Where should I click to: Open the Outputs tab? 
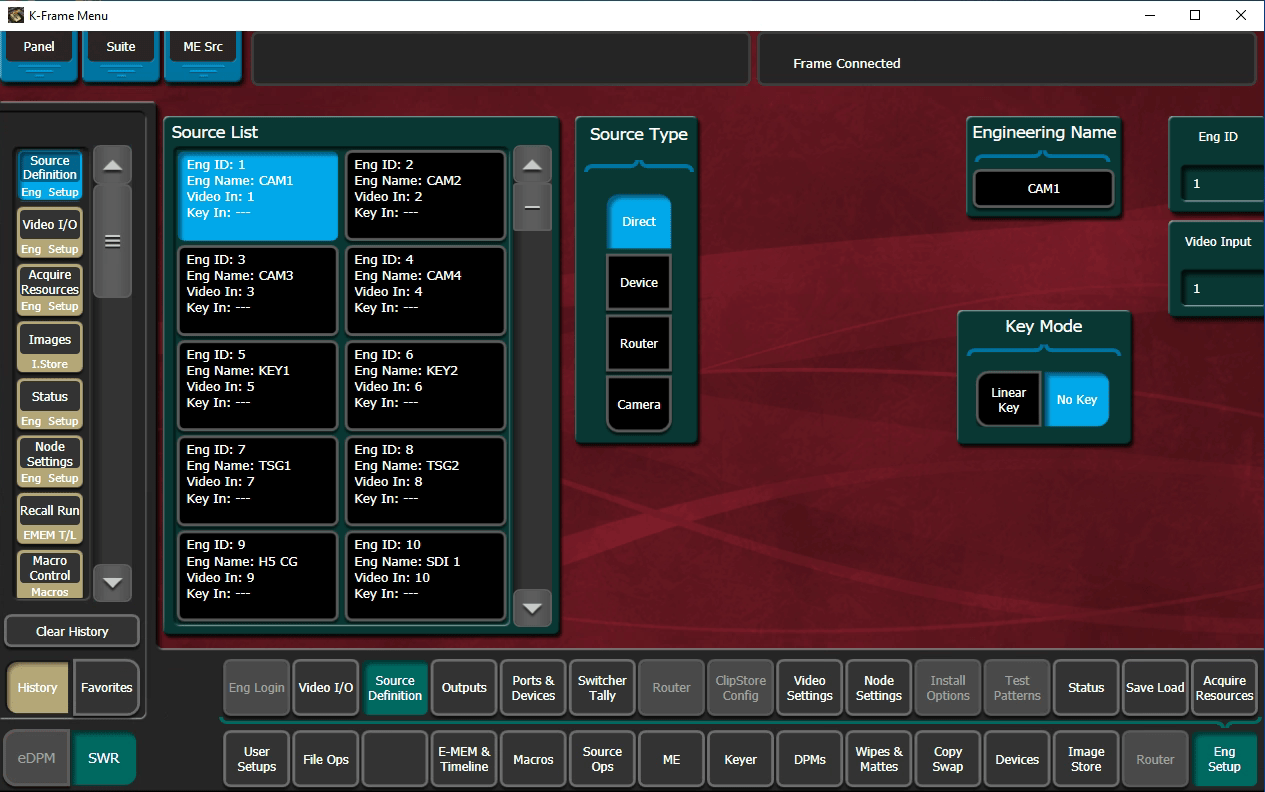(464, 687)
